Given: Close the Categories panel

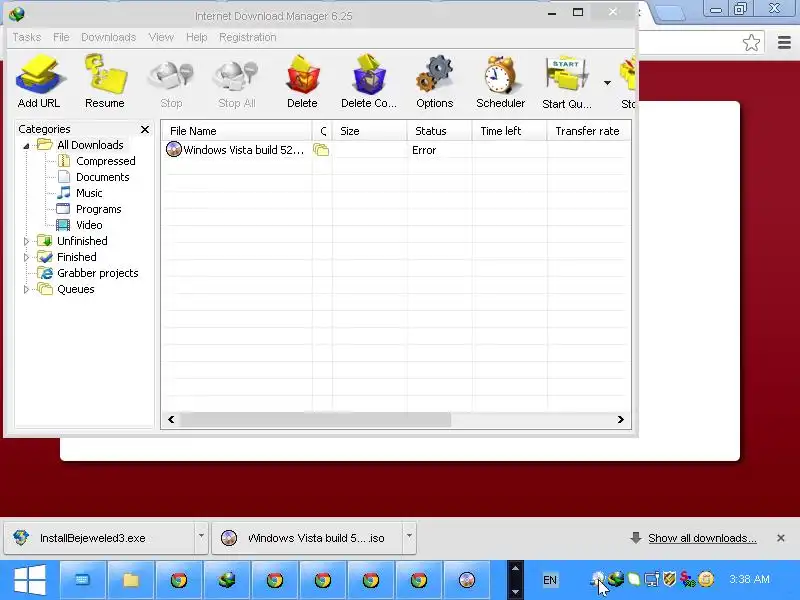Looking at the screenshot, I should pyautogui.click(x=145, y=130).
